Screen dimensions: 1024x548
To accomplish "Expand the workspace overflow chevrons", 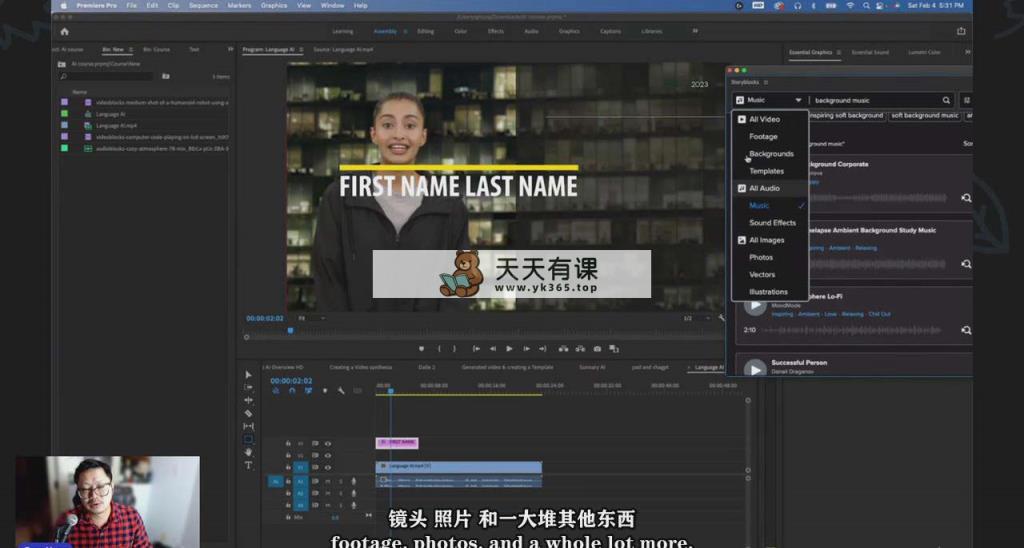I will [x=695, y=31].
